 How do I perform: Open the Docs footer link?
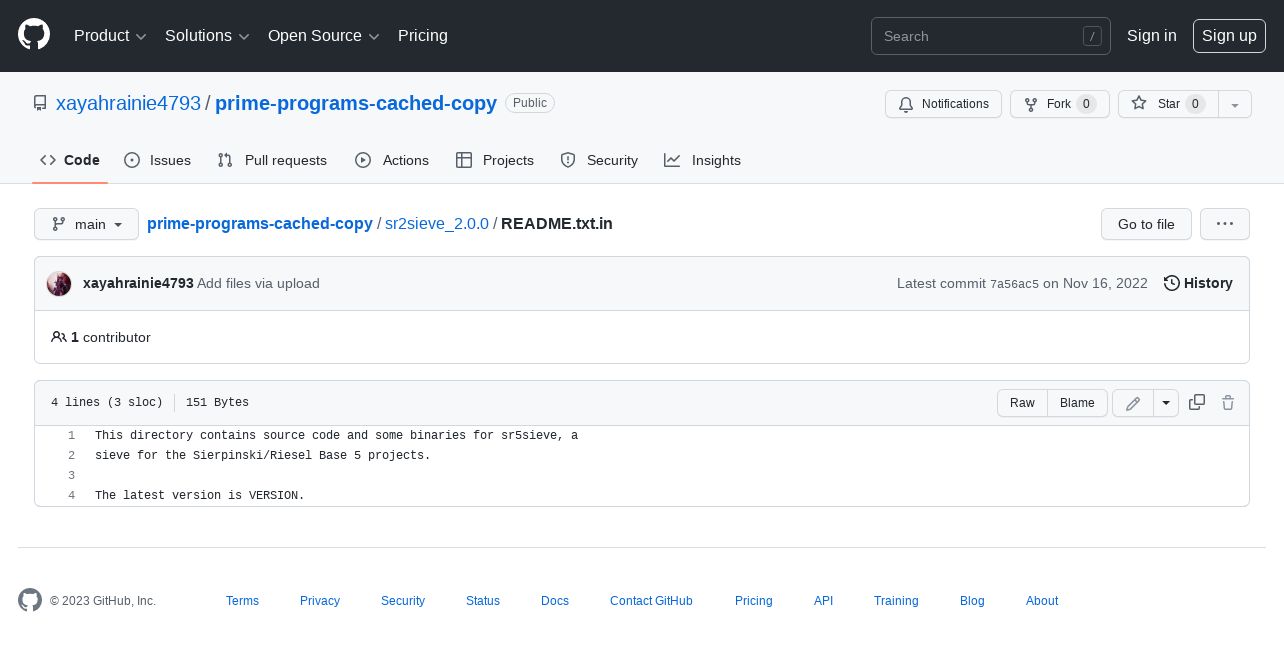click(x=555, y=601)
